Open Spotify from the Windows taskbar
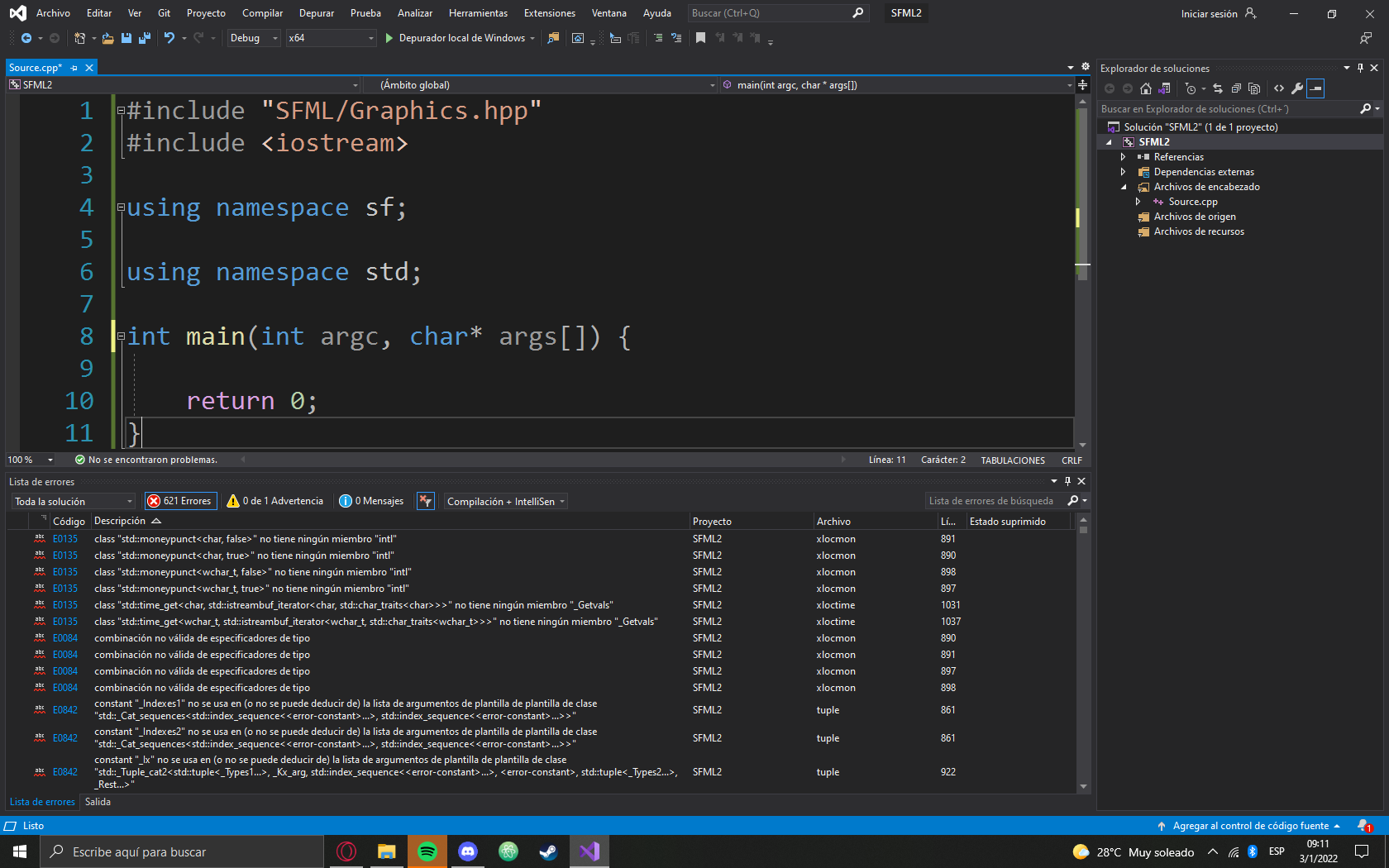Image resolution: width=1389 pixels, height=868 pixels. [x=427, y=851]
